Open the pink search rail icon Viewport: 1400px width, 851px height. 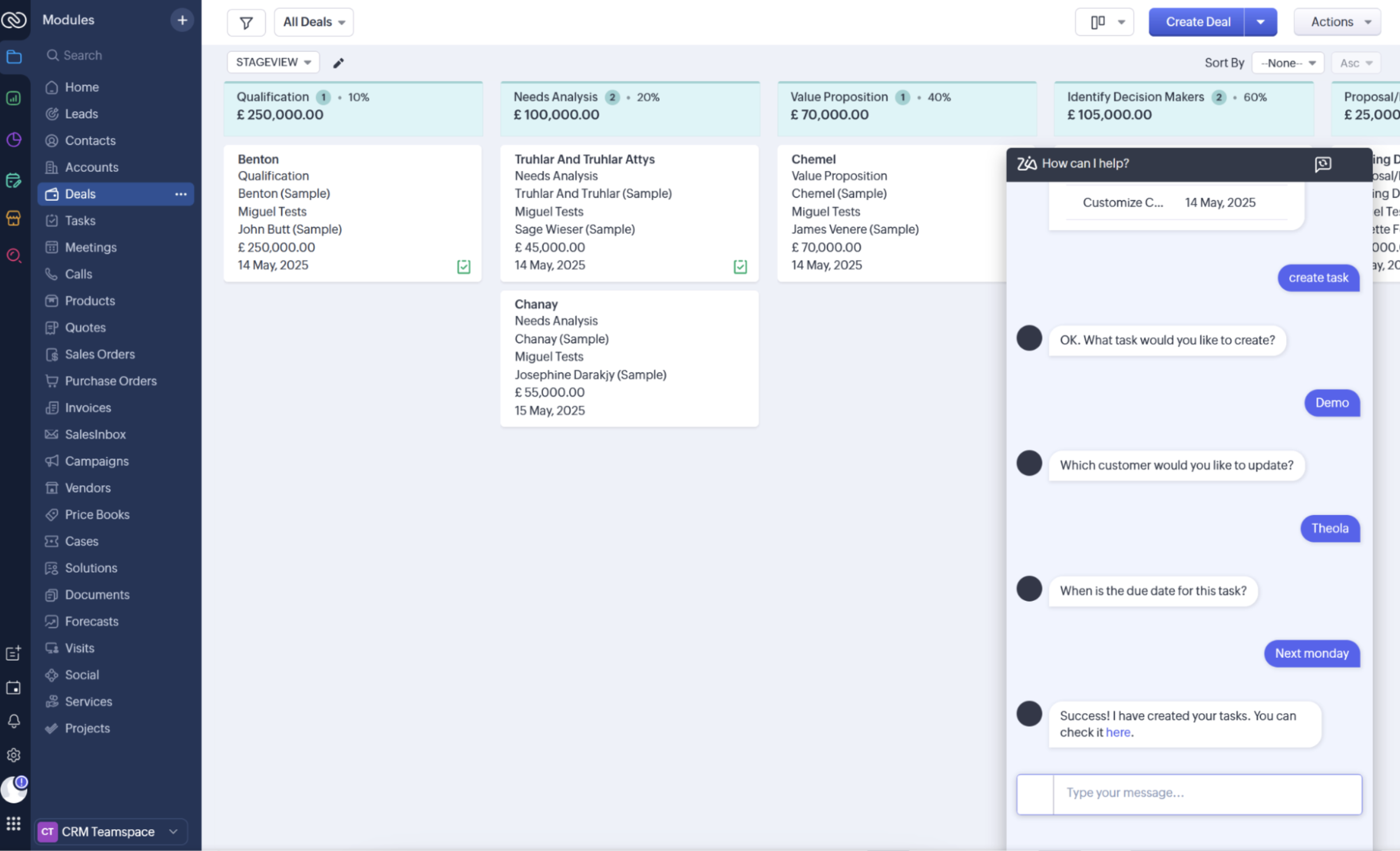click(14, 255)
